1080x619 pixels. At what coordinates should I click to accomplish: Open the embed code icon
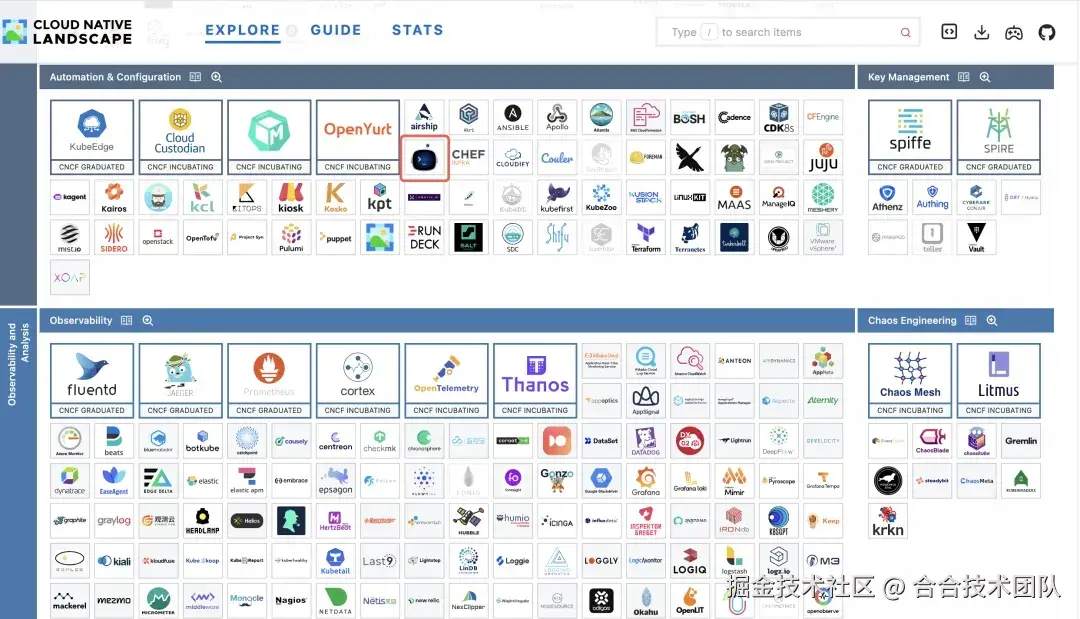[x=949, y=32]
